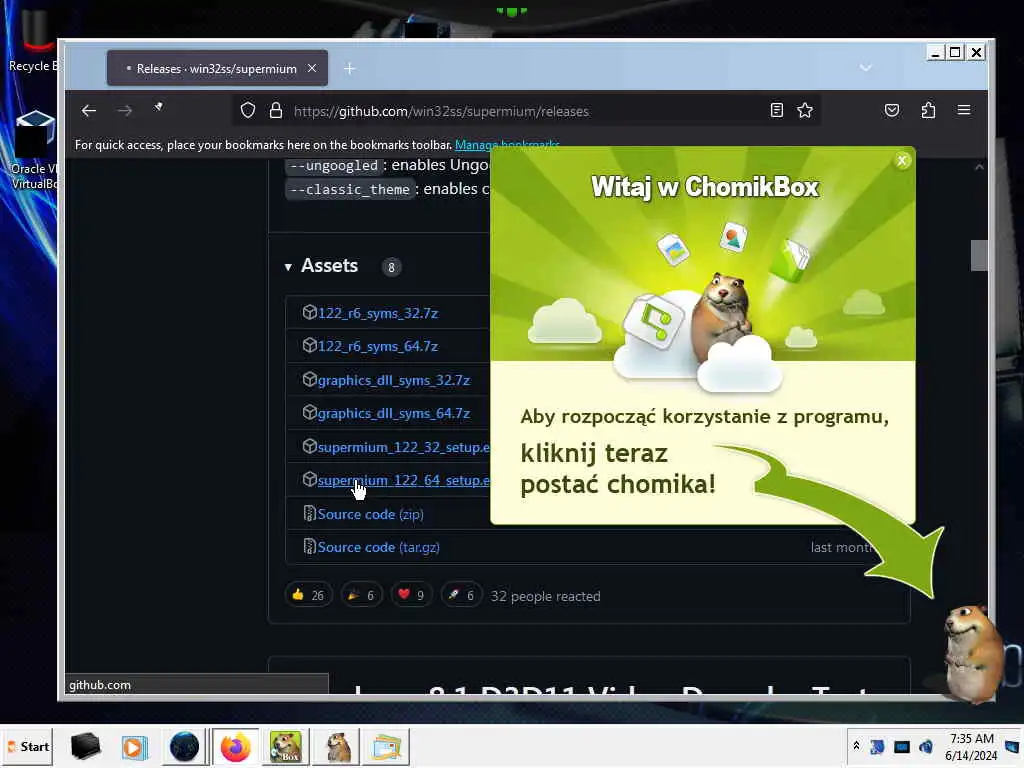
Task: Click the network system tray icon
Action: click(x=901, y=746)
